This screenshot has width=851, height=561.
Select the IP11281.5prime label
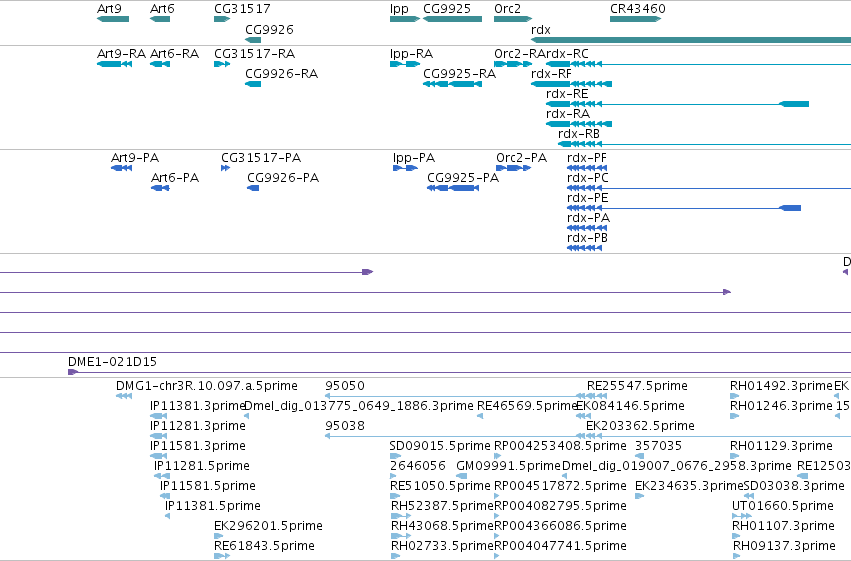click(x=201, y=466)
